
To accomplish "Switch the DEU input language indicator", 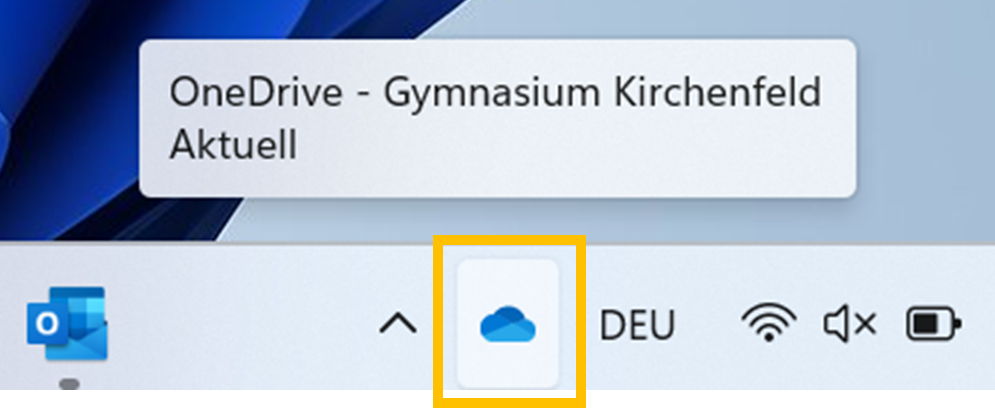I will click(x=636, y=324).
